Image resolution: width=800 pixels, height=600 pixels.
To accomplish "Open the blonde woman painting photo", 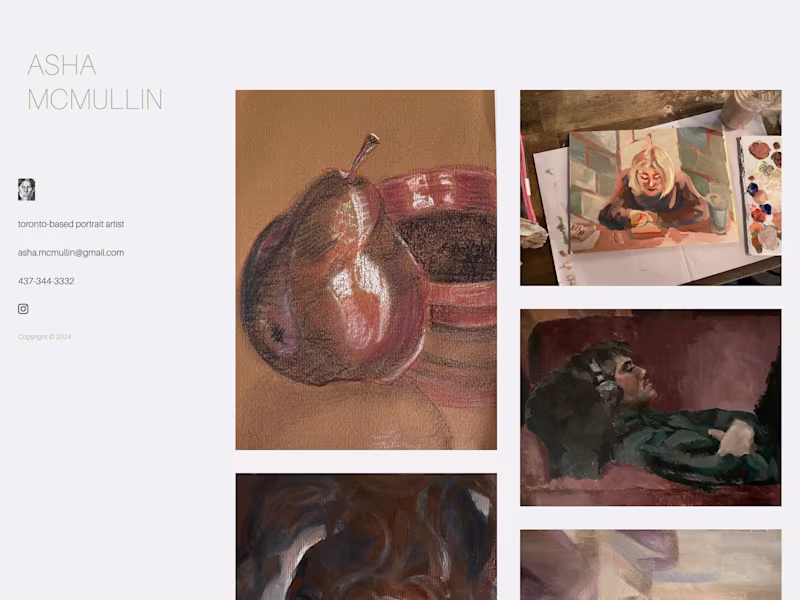I will (651, 188).
